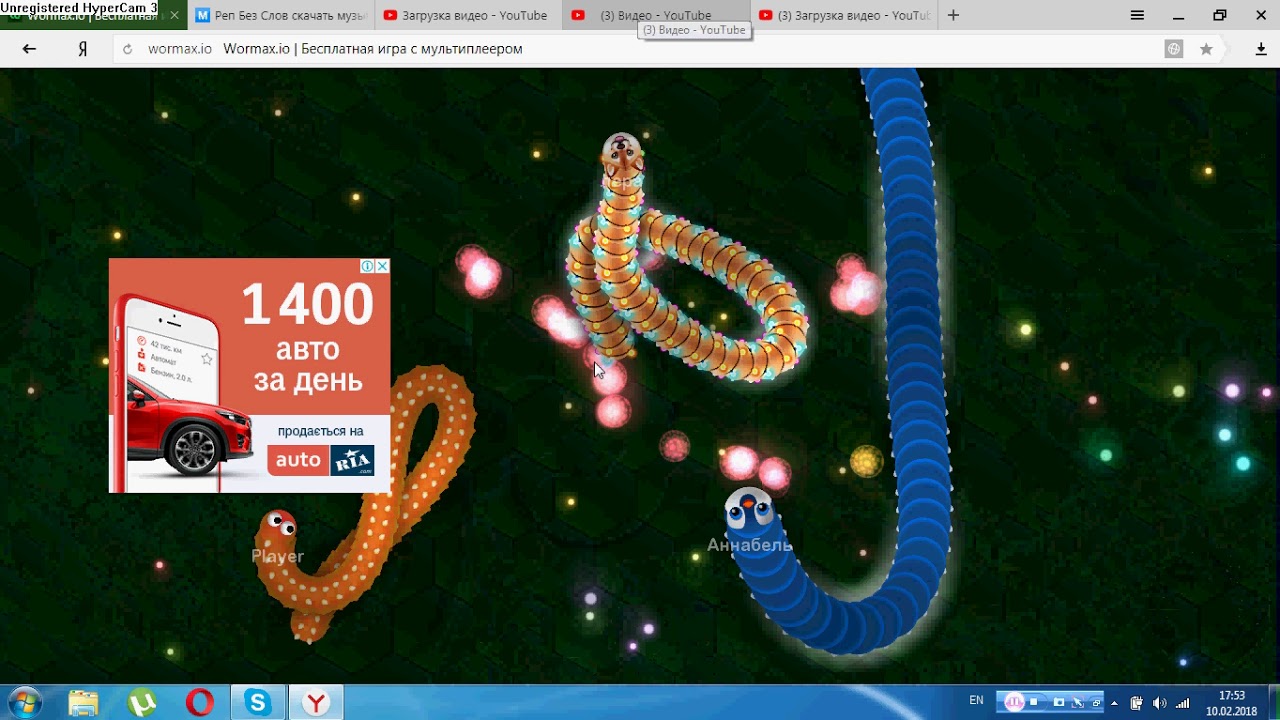1280x720 pixels.
Task: Take HyperCam snapshot camera icon
Action: pyautogui.click(x=1058, y=702)
